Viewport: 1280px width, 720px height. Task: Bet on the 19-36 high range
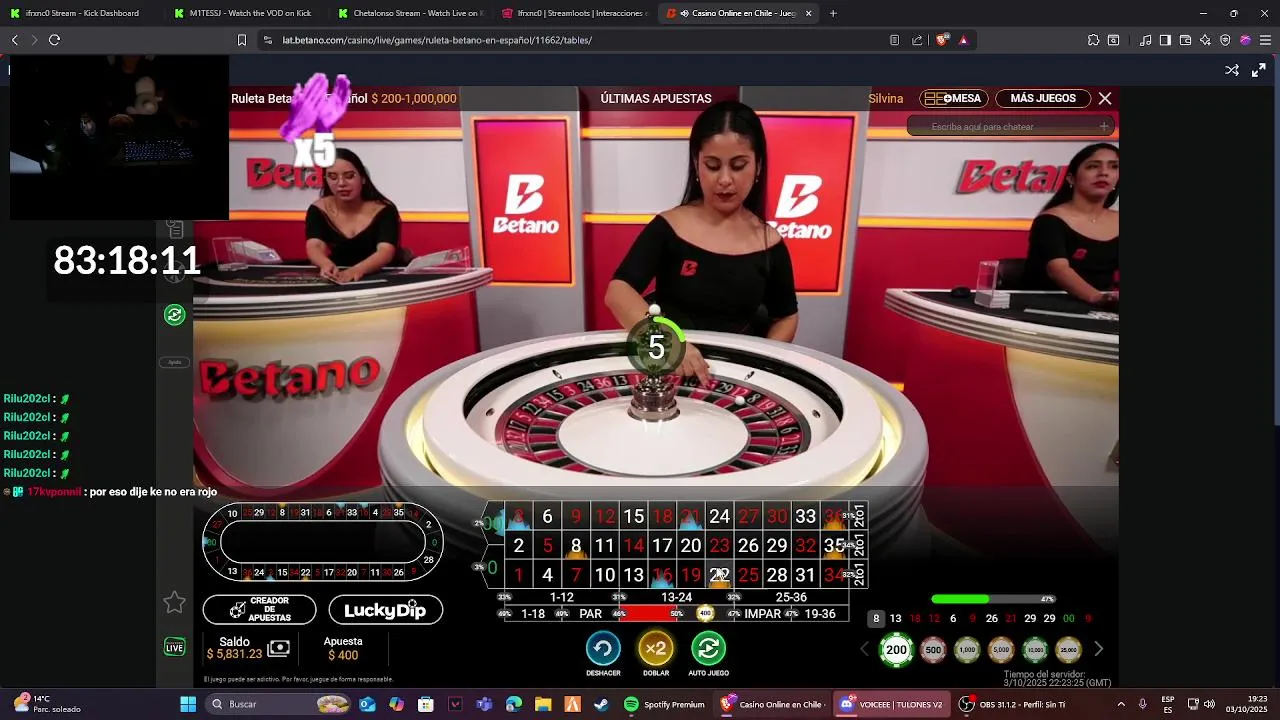(x=819, y=614)
